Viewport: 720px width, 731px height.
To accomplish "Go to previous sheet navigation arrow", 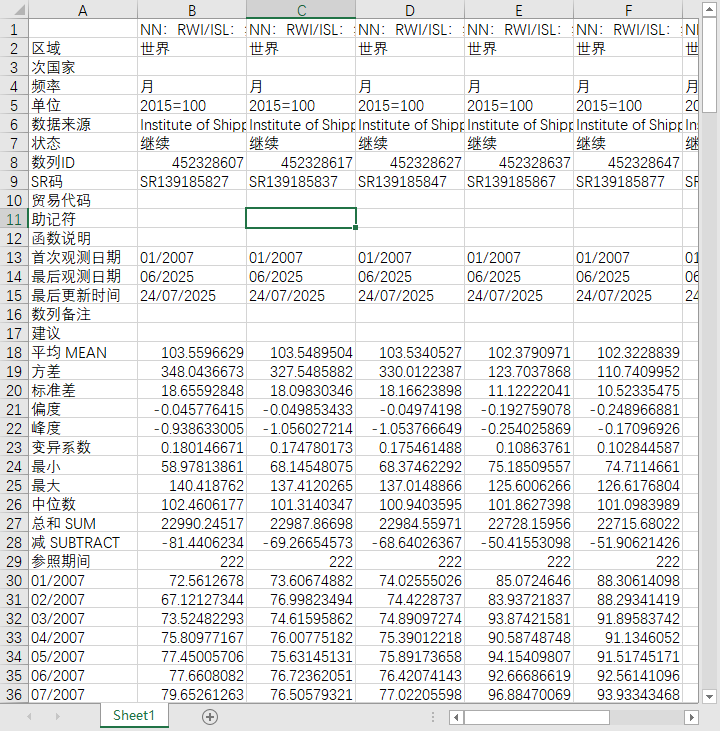I will point(29,717).
